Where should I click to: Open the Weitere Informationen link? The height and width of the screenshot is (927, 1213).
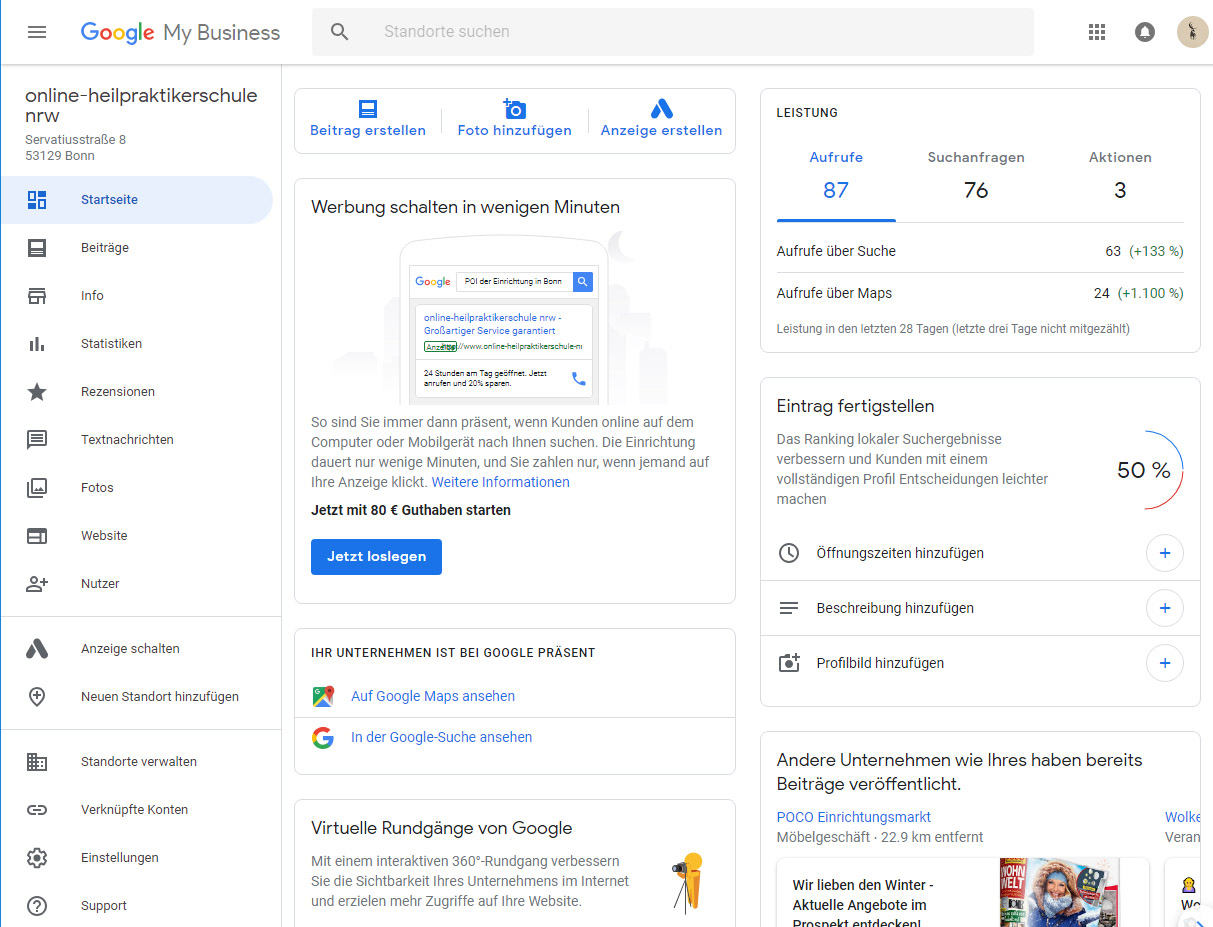click(500, 482)
